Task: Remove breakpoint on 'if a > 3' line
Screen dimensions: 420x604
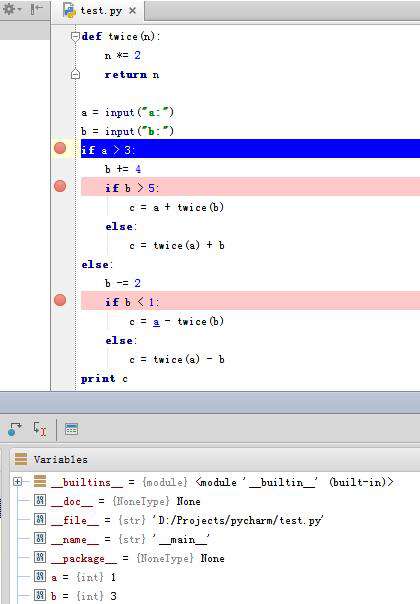Action: click(60, 148)
